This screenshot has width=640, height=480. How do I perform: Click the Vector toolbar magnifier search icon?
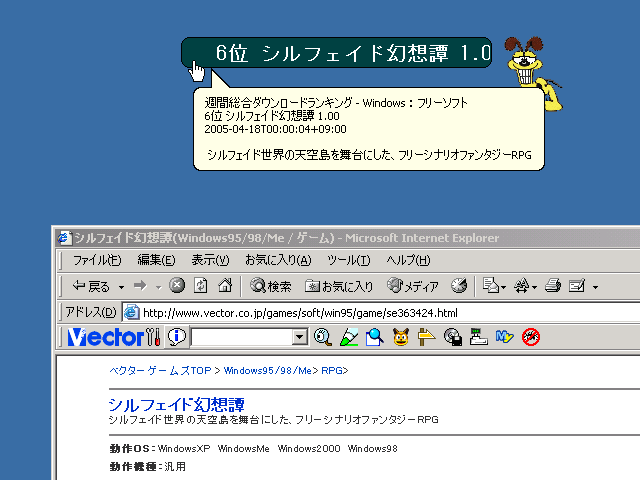click(x=323, y=337)
